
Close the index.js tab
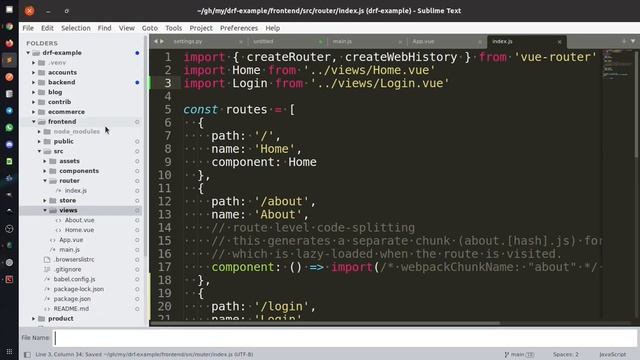point(559,42)
